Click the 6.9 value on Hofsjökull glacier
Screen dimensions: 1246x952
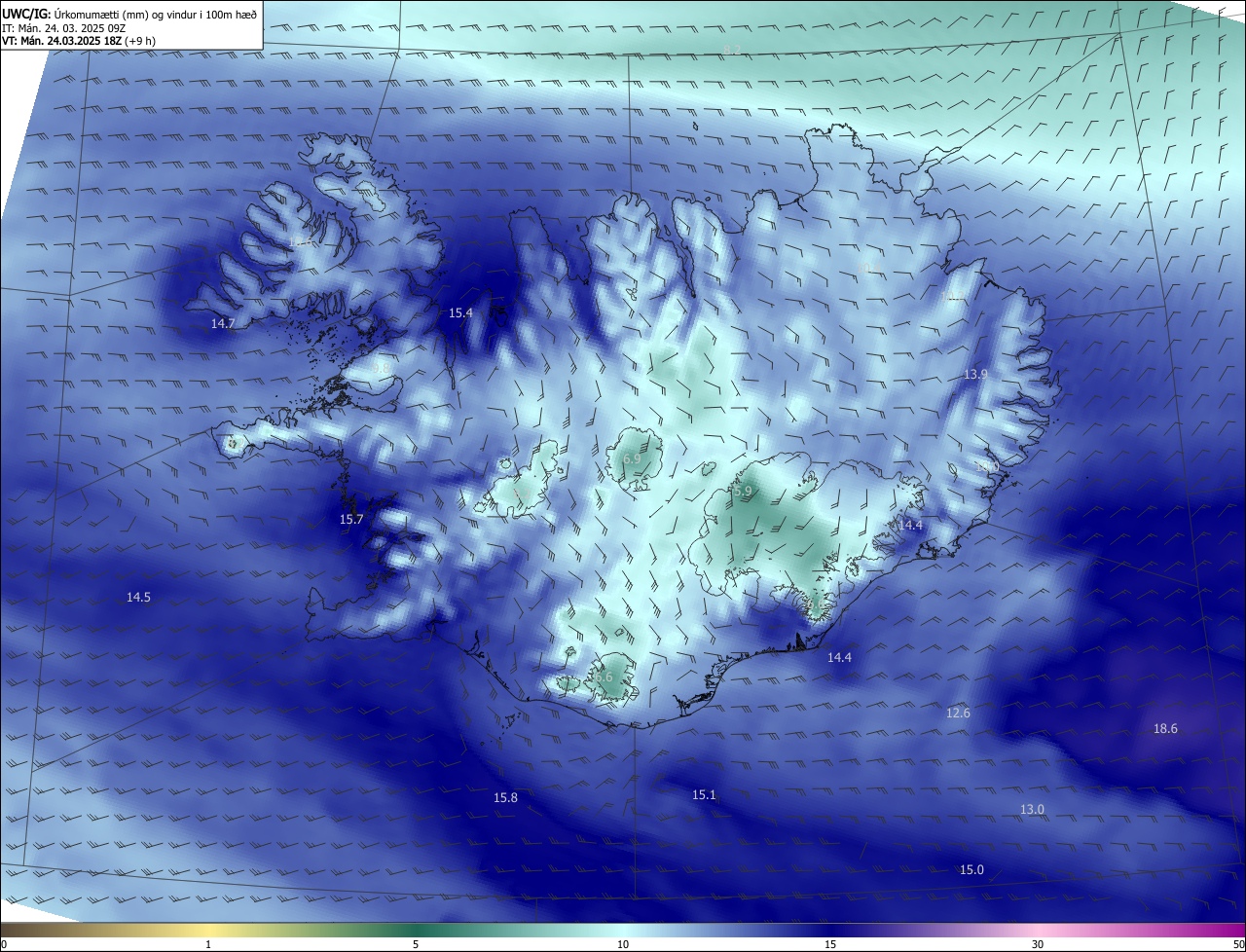632,458
